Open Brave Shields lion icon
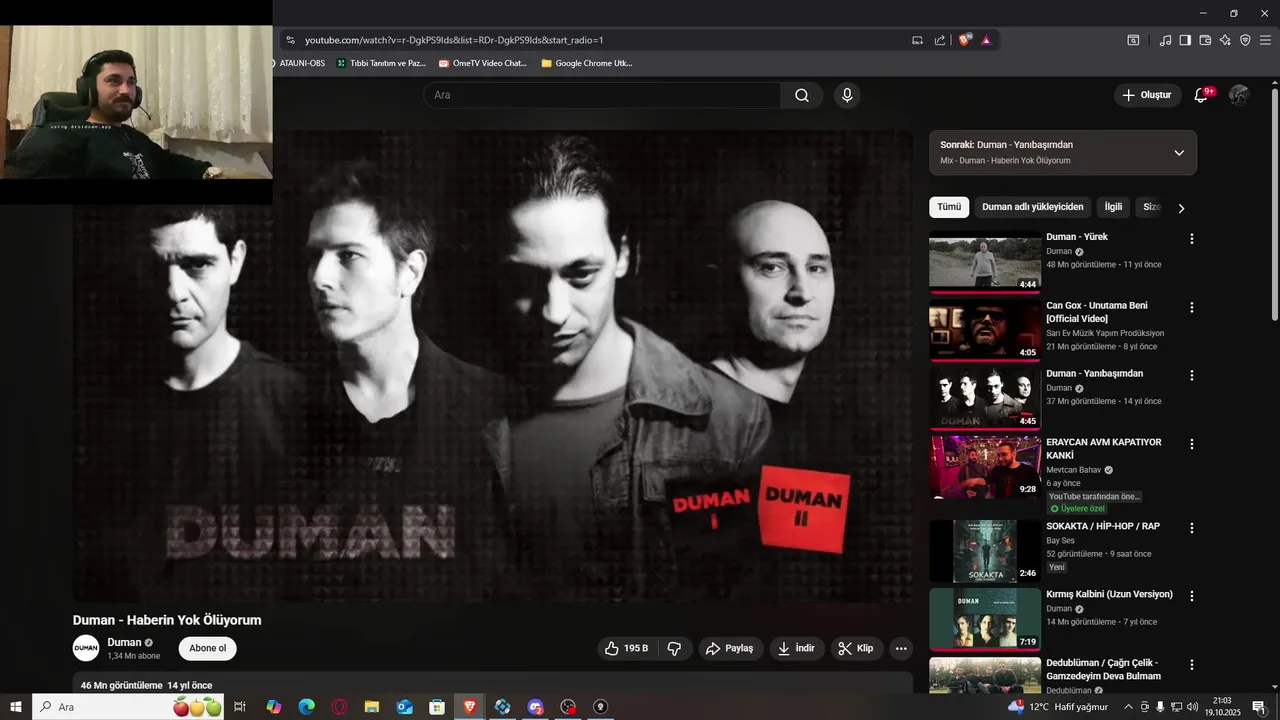This screenshot has height=720, width=1280. click(965, 40)
